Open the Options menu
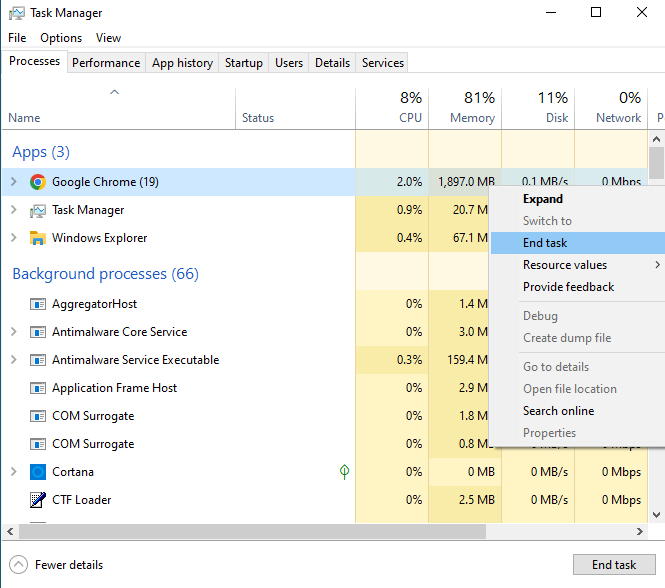665x588 pixels. point(61,38)
